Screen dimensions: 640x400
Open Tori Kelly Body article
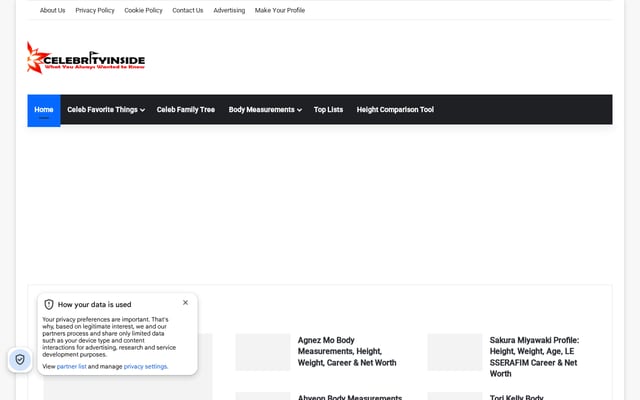[x=516, y=397]
